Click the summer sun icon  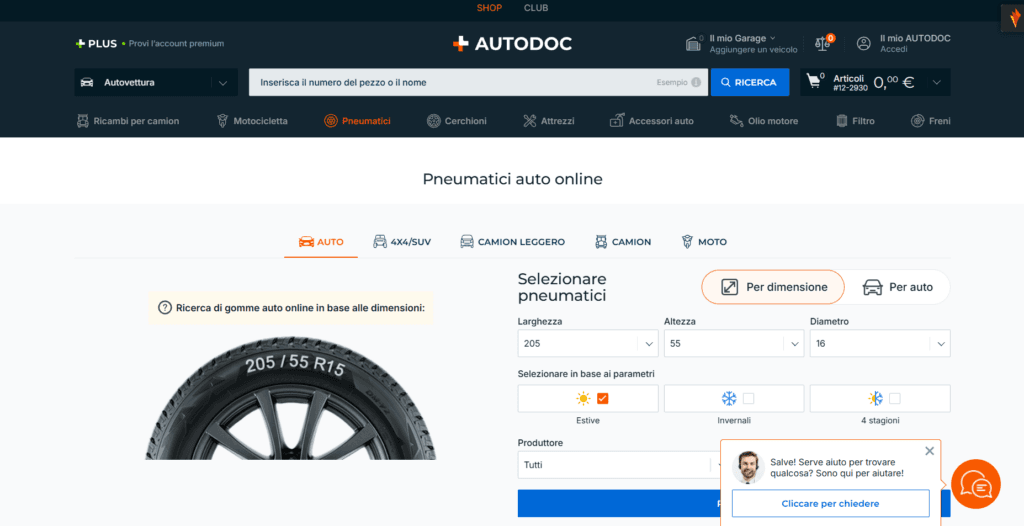583,399
